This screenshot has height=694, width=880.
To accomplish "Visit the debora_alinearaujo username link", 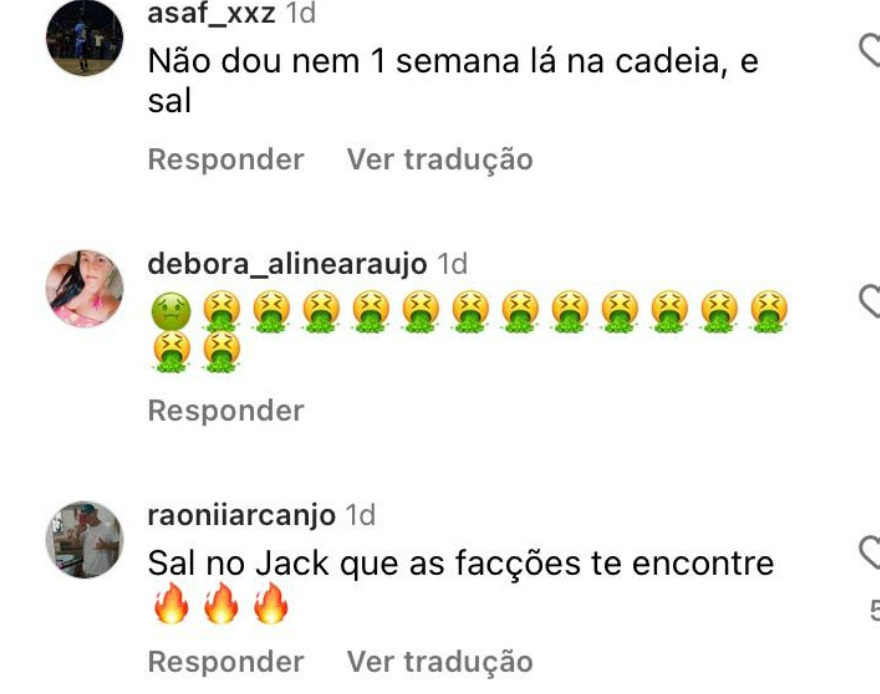I will [287, 264].
